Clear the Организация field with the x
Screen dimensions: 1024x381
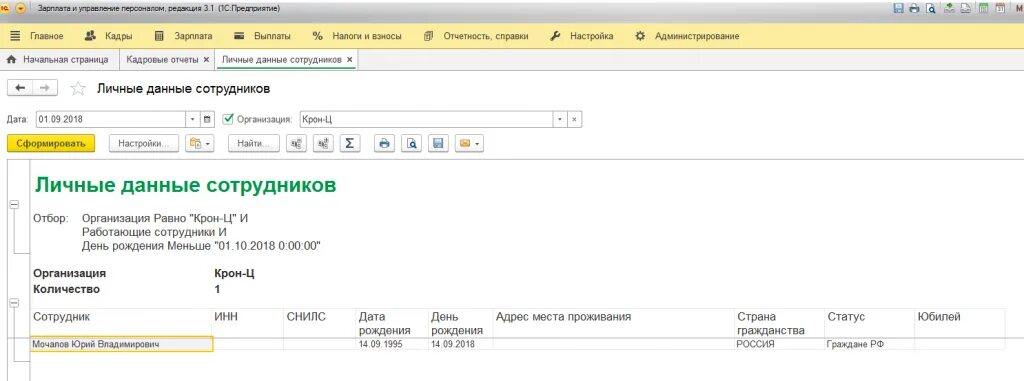click(574, 120)
